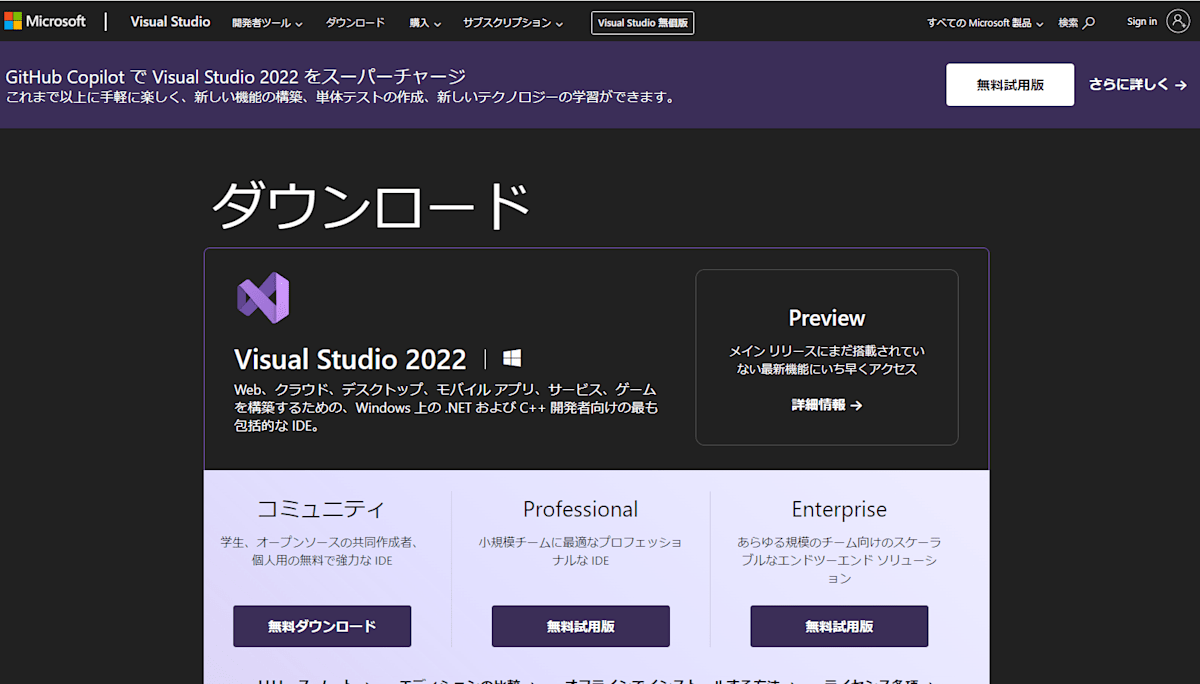Click the Visual Studio wordmark in the header
The width and height of the screenshot is (1200, 684).
(x=170, y=21)
